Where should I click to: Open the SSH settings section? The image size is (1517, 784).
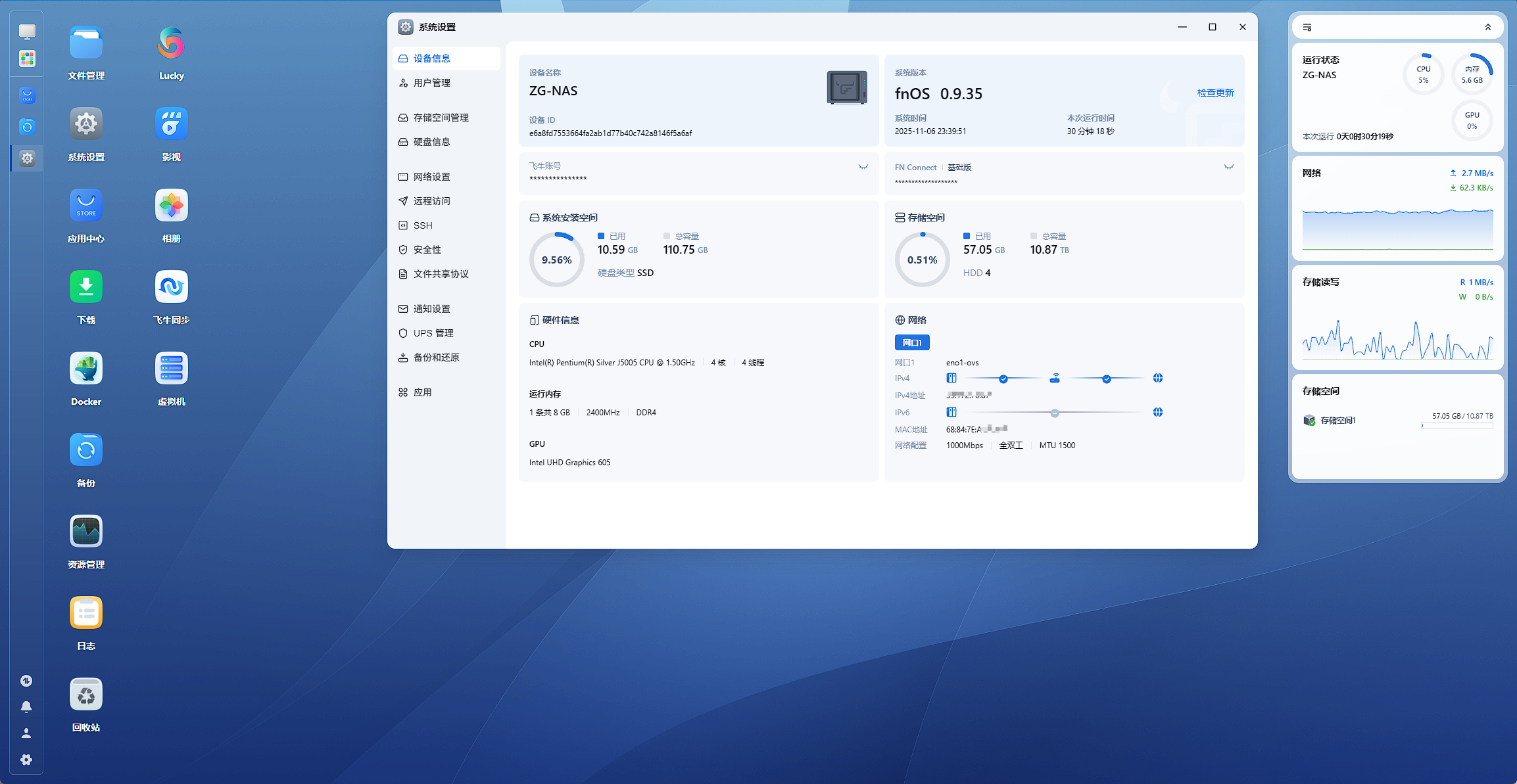pos(423,225)
